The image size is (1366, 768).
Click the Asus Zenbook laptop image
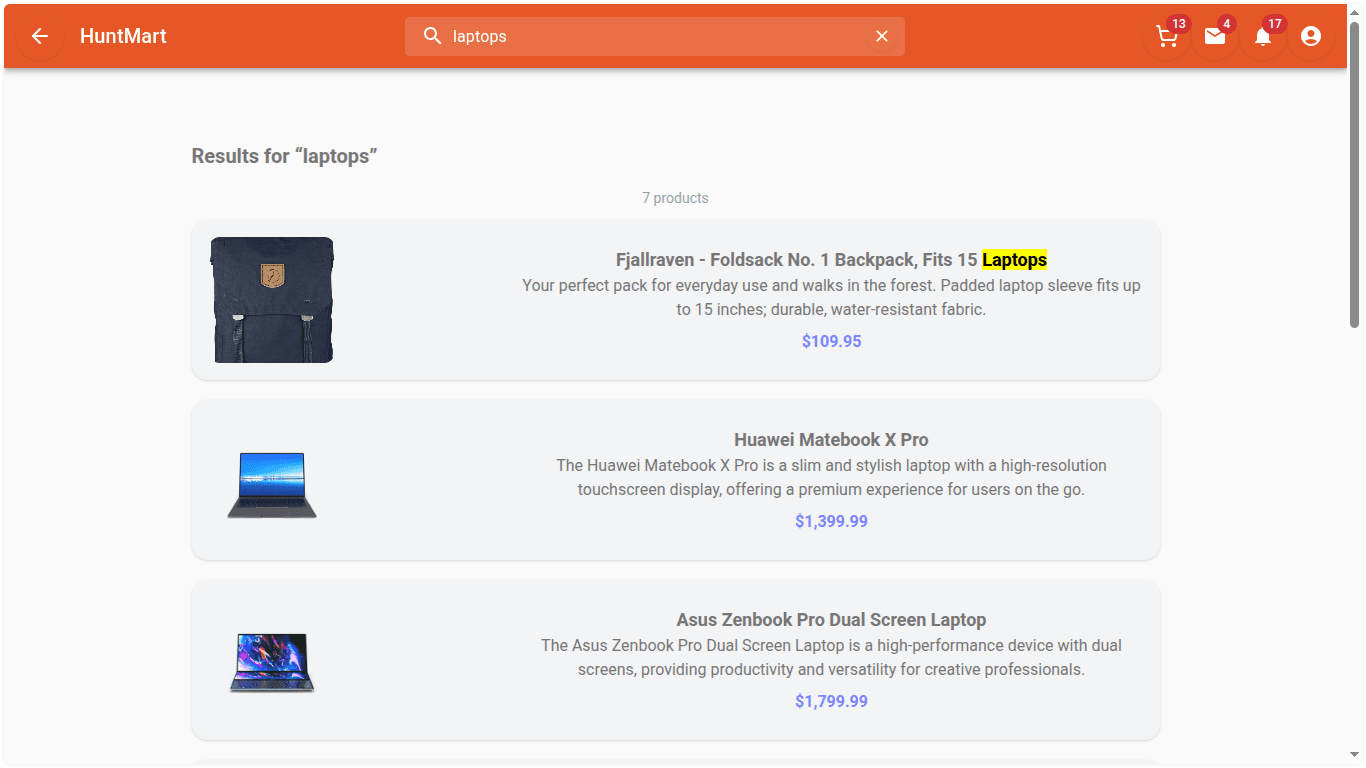click(272, 663)
